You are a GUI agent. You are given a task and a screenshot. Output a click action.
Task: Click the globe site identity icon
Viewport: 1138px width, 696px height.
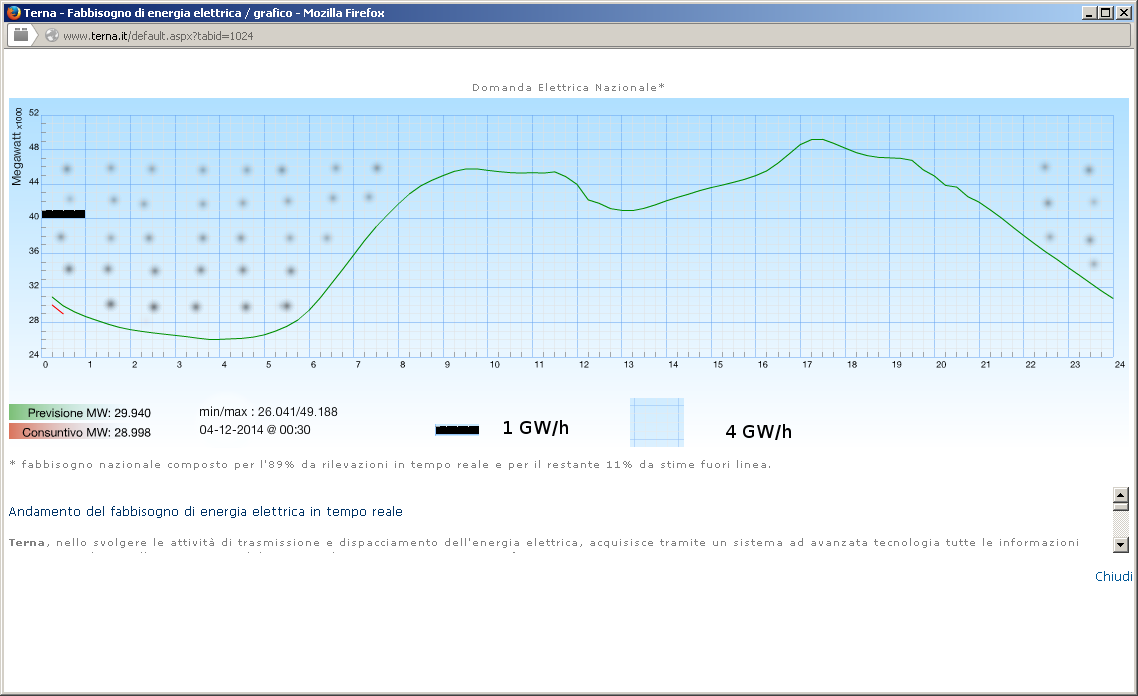tap(52, 35)
